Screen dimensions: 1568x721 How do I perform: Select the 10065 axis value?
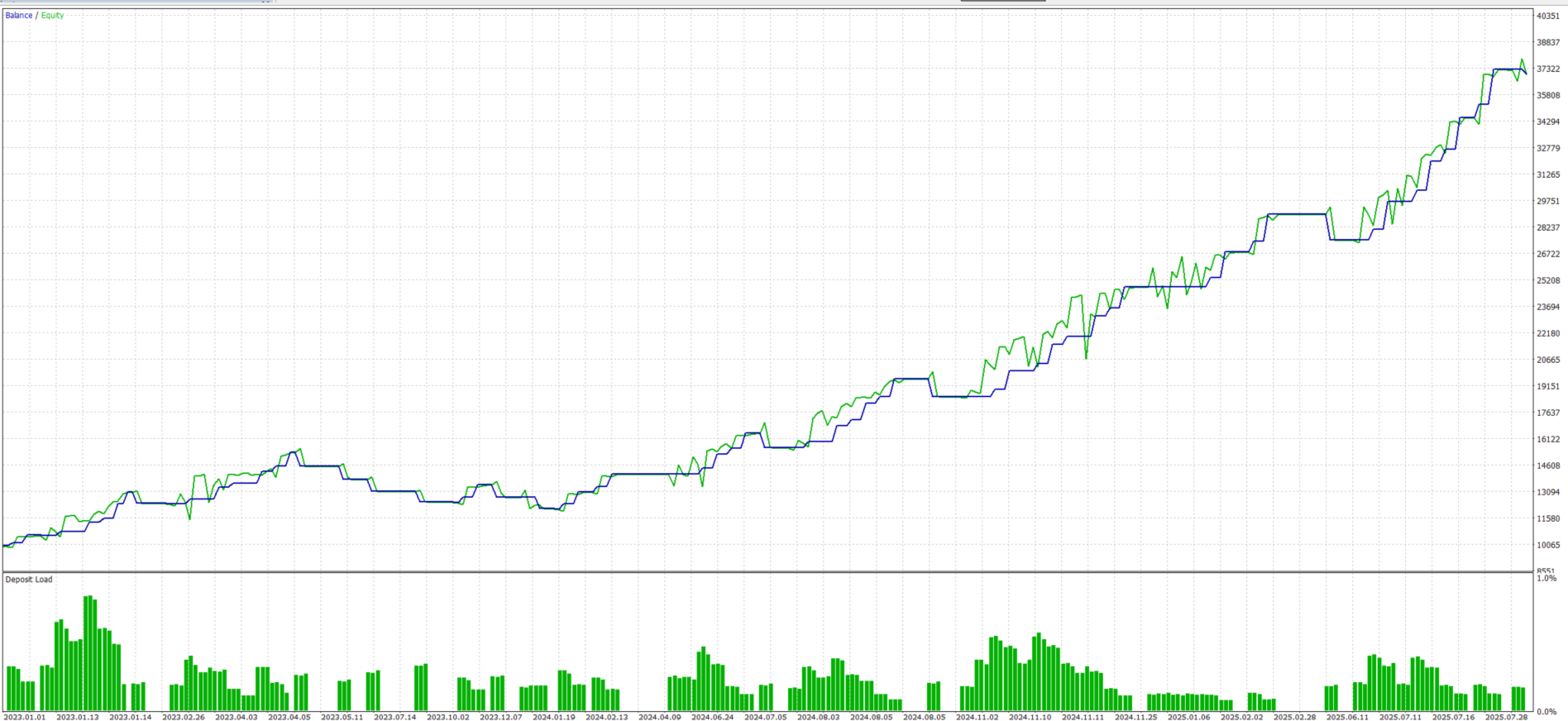point(1548,545)
